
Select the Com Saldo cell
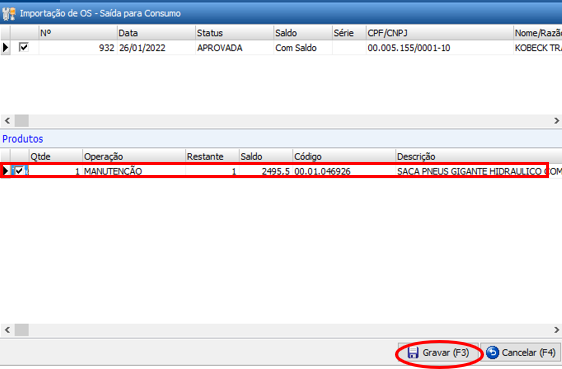click(303, 48)
